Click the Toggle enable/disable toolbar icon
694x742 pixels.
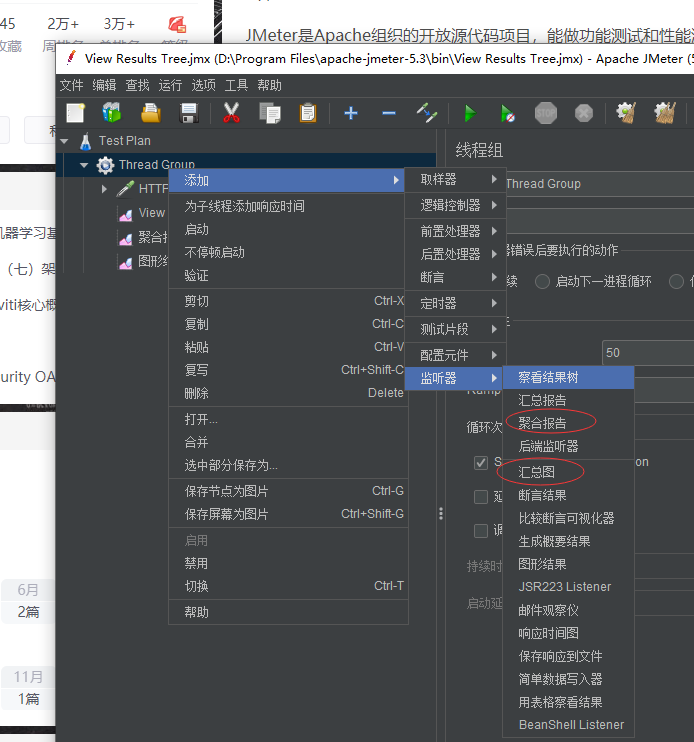coord(426,114)
